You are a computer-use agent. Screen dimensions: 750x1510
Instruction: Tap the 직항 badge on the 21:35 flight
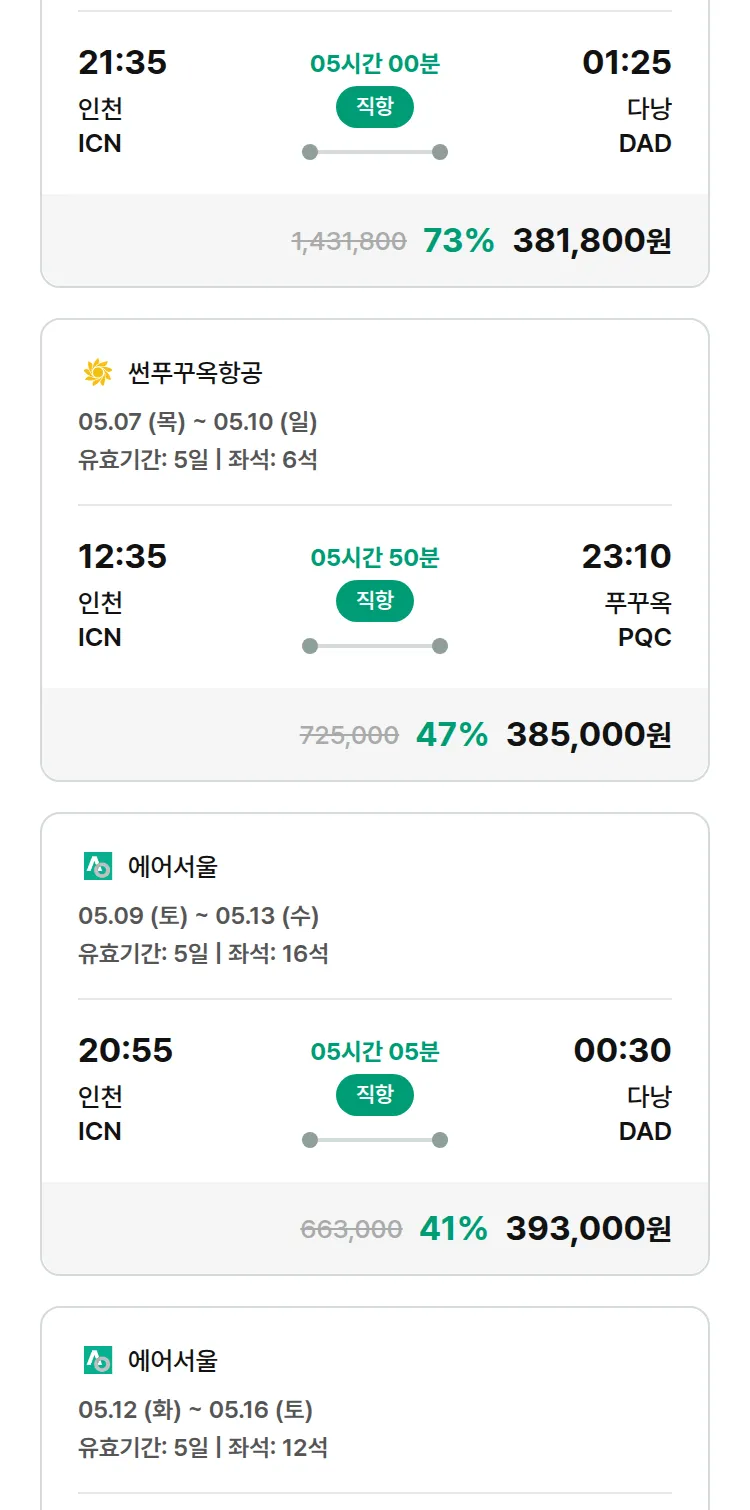pos(374,108)
